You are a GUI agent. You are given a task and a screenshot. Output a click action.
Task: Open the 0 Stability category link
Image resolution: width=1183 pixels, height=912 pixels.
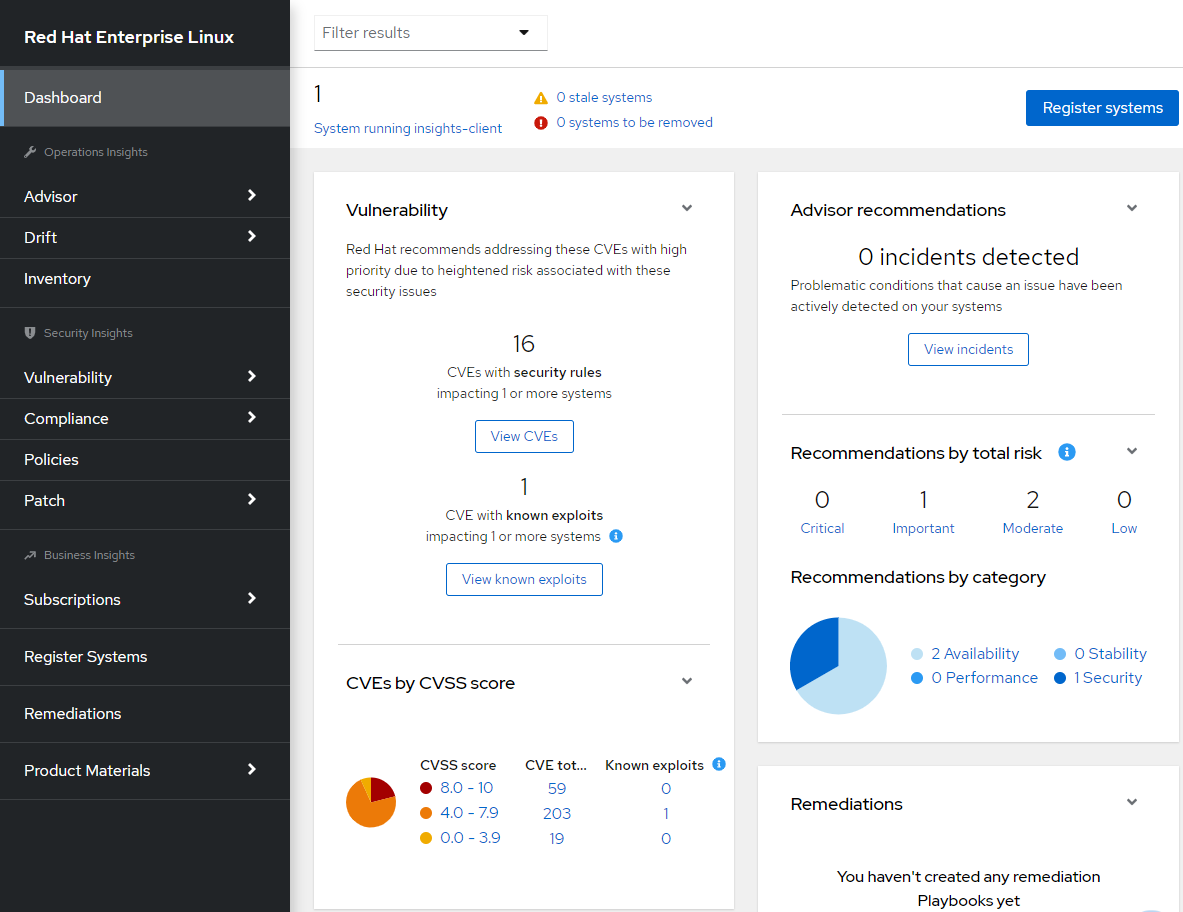point(1111,654)
